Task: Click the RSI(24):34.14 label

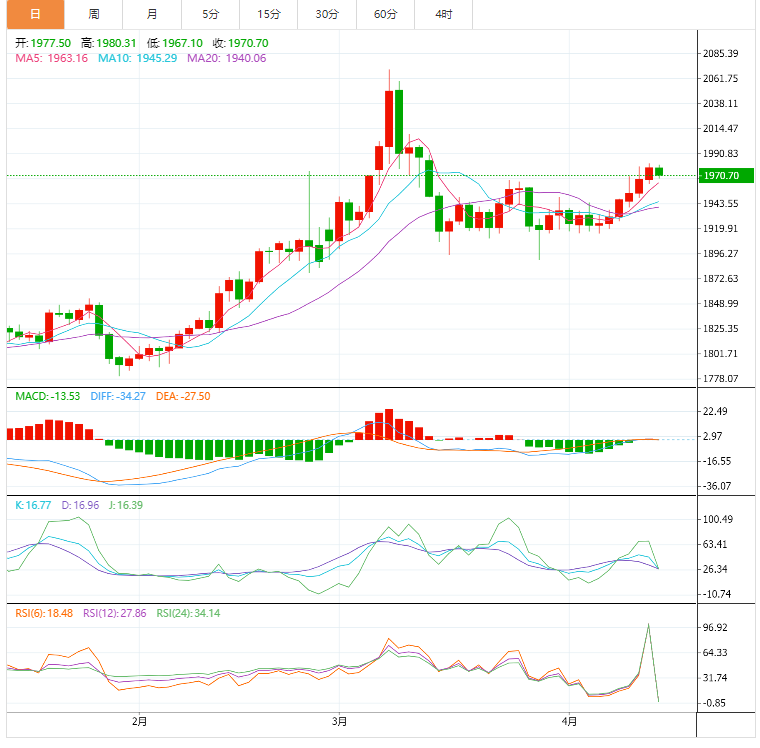Action: click(x=188, y=613)
